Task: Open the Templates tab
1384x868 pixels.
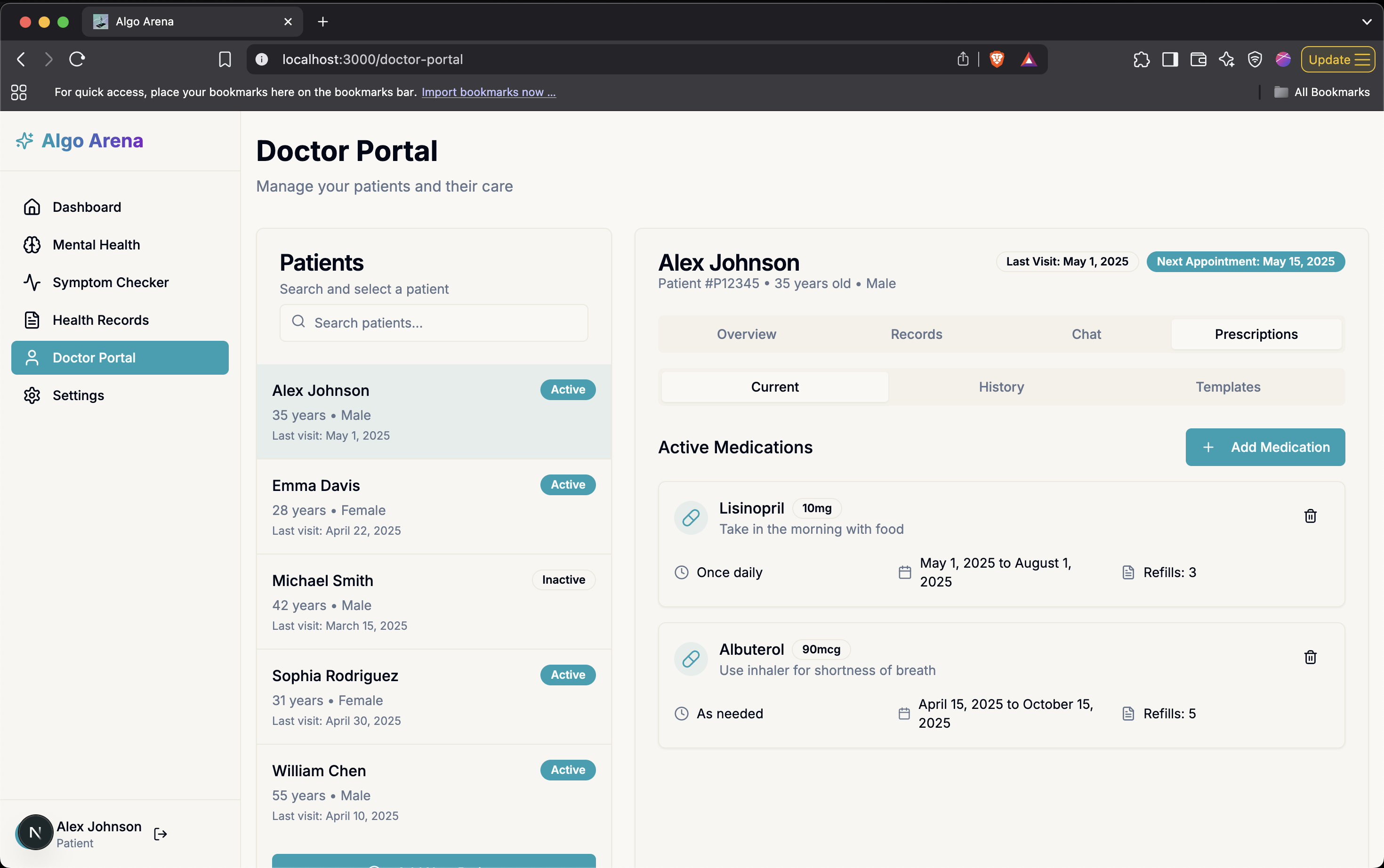Action: click(1227, 387)
